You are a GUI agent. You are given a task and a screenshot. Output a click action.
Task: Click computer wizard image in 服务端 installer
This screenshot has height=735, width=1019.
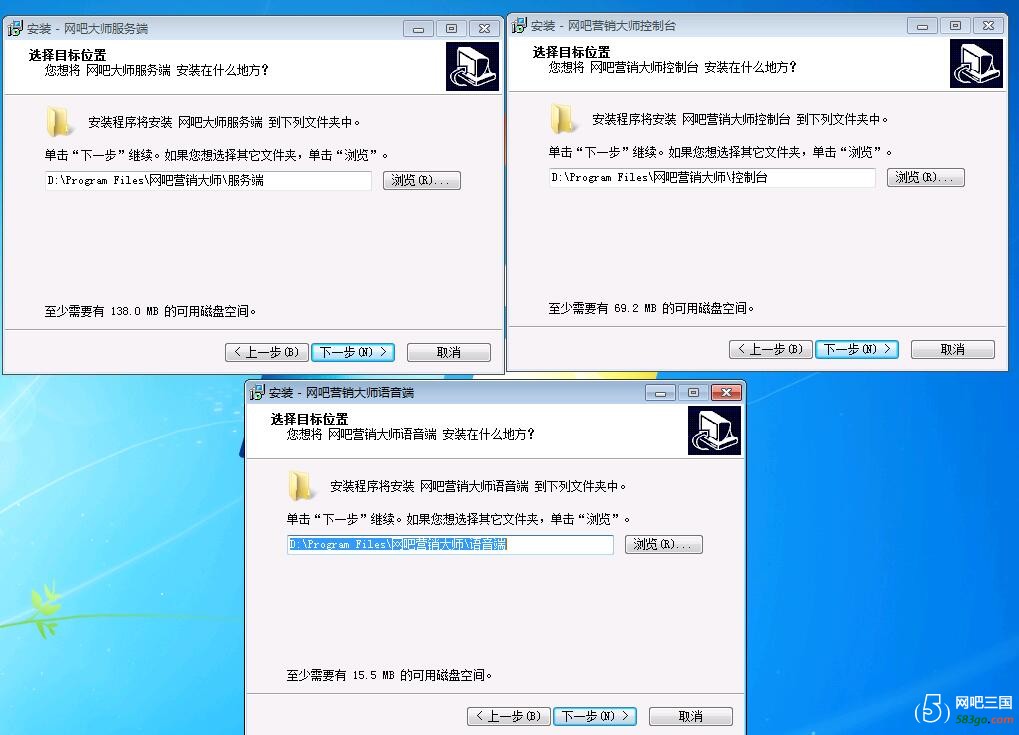point(472,66)
